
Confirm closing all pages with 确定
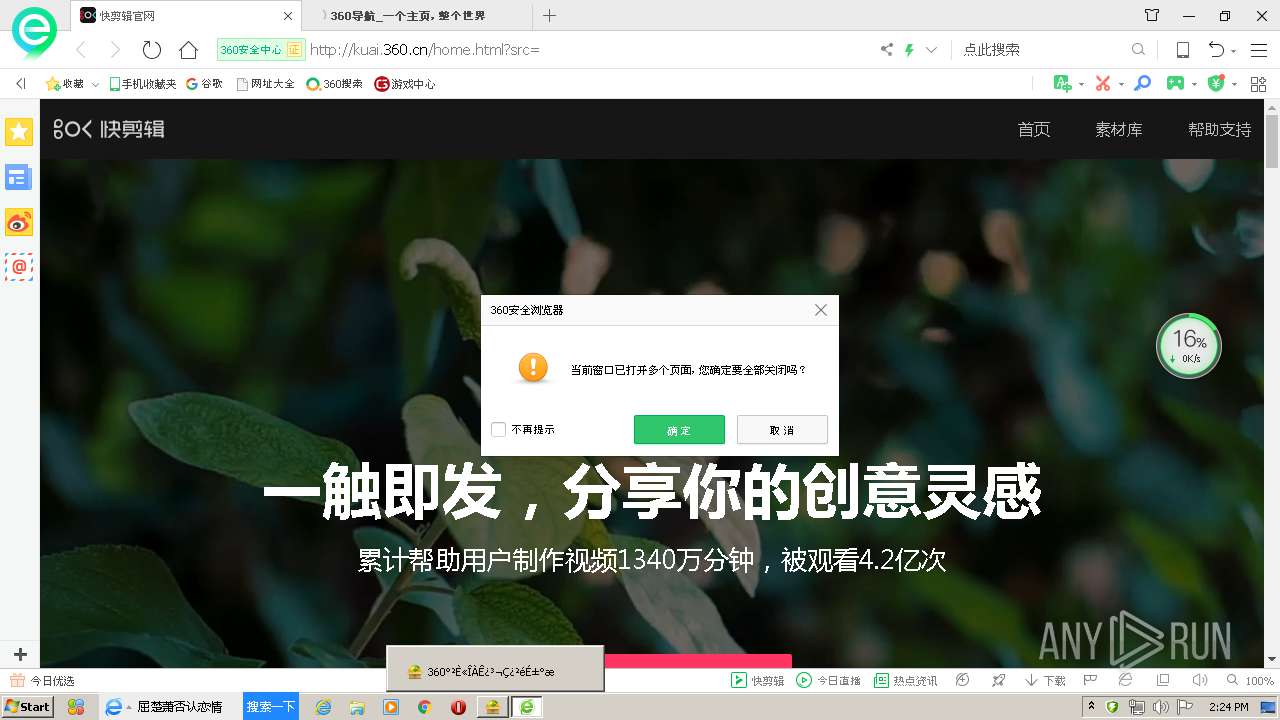(679, 430)
